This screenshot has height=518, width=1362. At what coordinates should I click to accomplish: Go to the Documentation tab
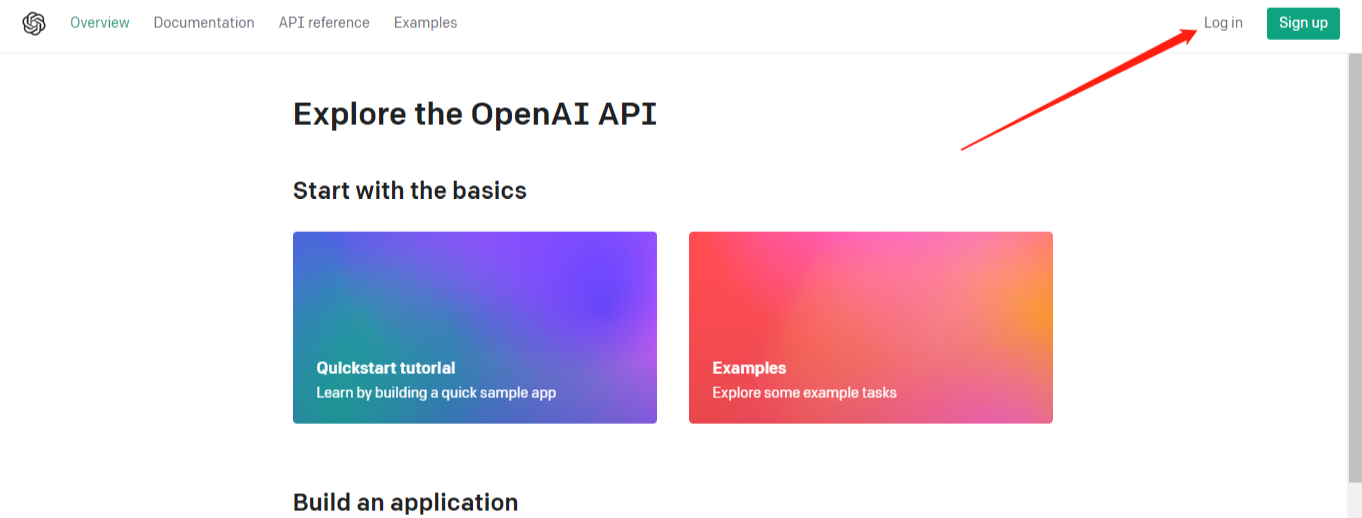(x=204, y=23)
